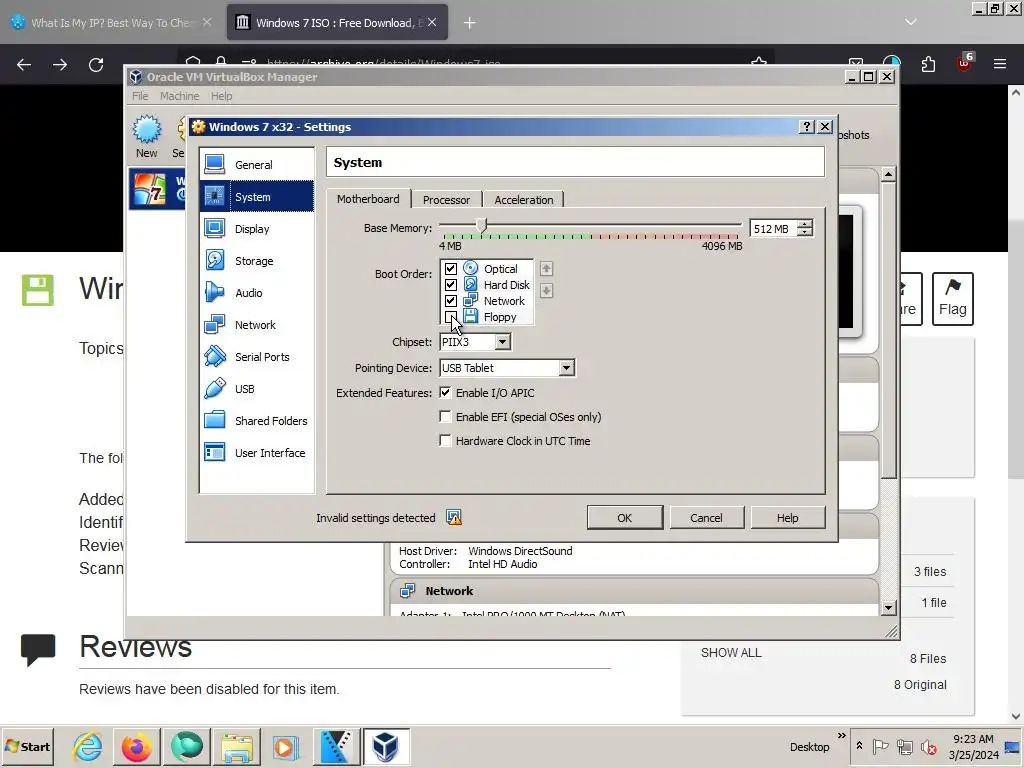Open Internet Explorer from taskbar
This screenshot has width=1024, height=768.
point(88,746)
